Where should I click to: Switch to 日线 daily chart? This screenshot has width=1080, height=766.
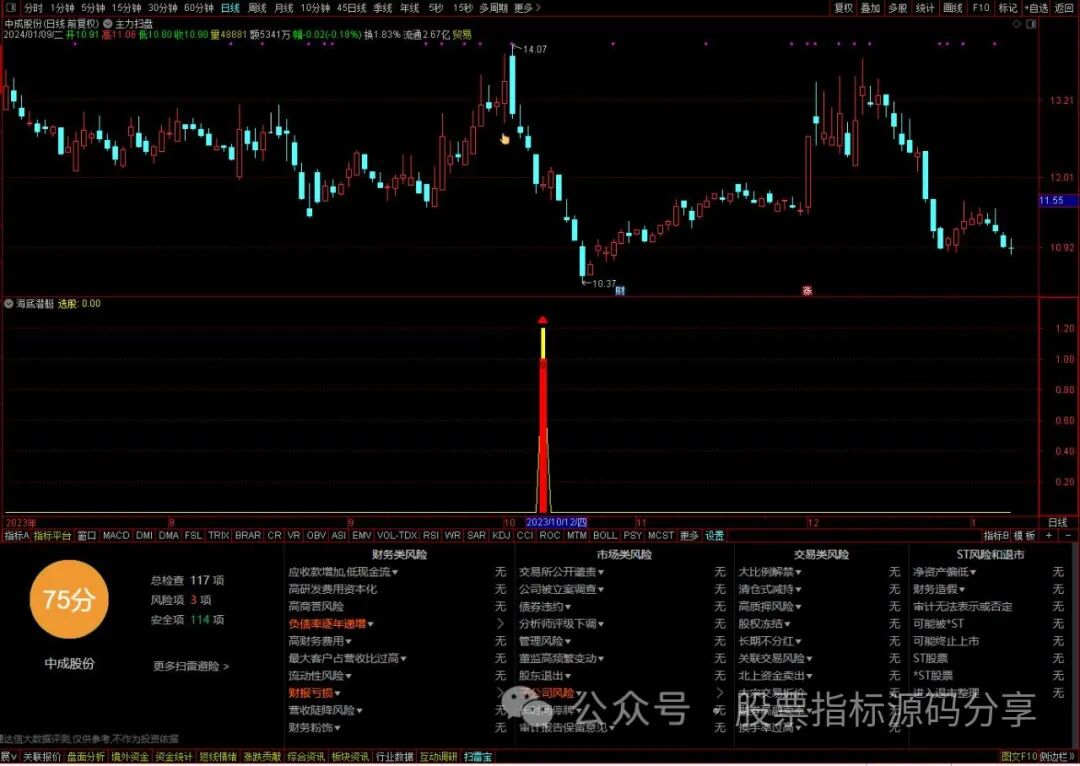230,8
